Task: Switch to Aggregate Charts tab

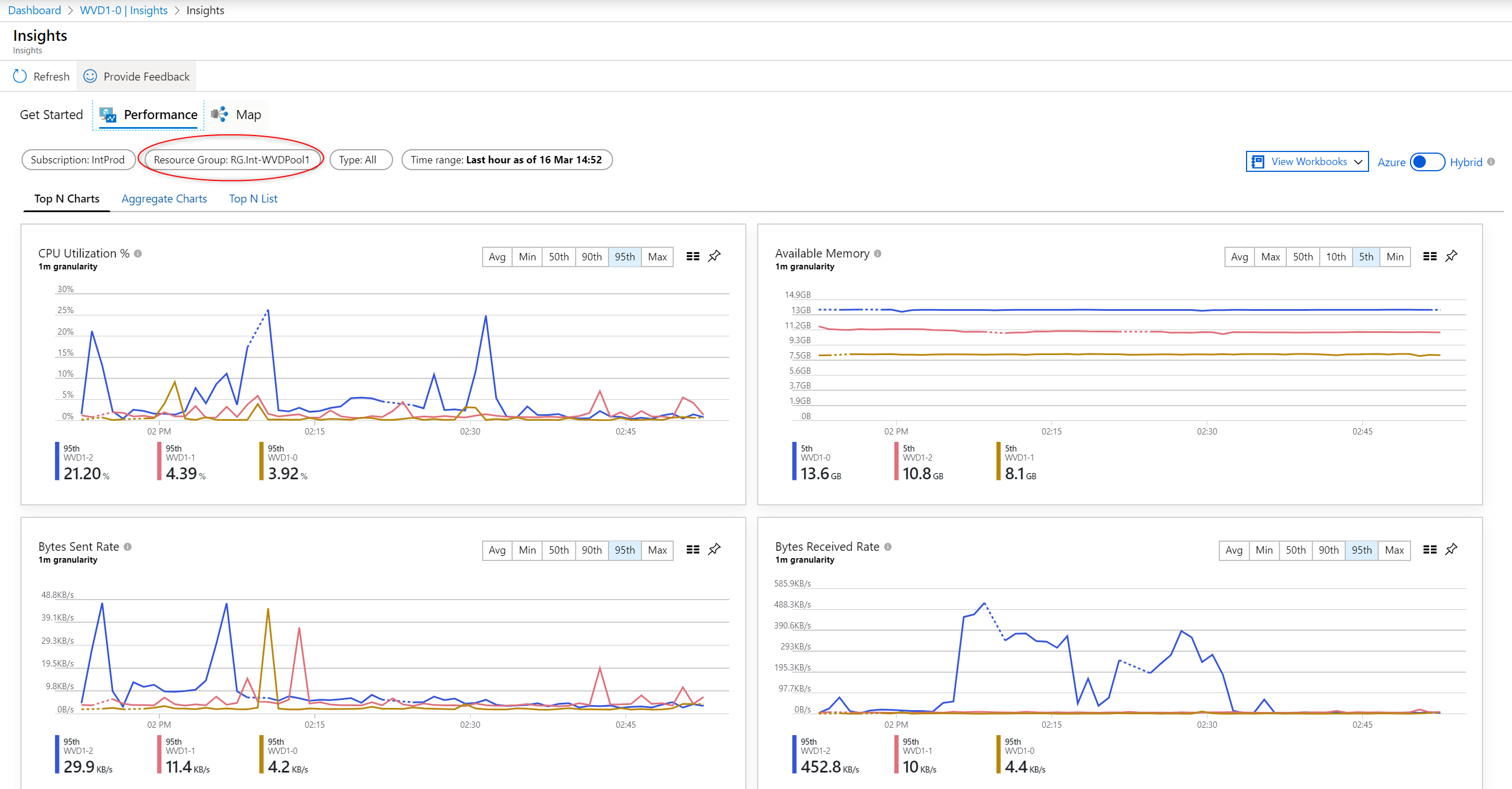Action: coord(163,198)
